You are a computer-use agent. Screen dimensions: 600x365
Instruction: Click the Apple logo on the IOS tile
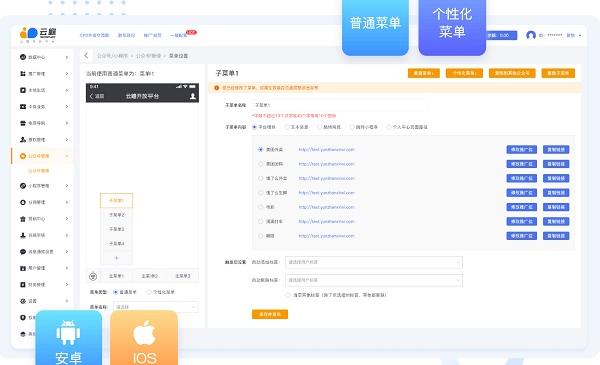(x=144, y=333)
